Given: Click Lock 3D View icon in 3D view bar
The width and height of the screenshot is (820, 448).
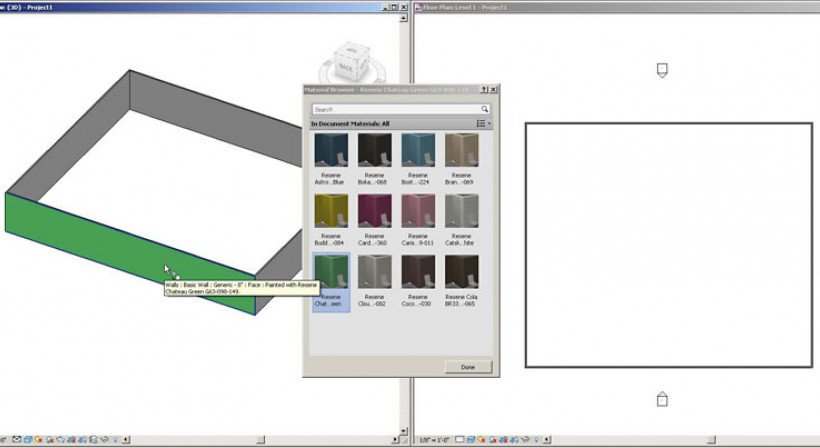Looking at the screenshot, I should tap(93, 440).
